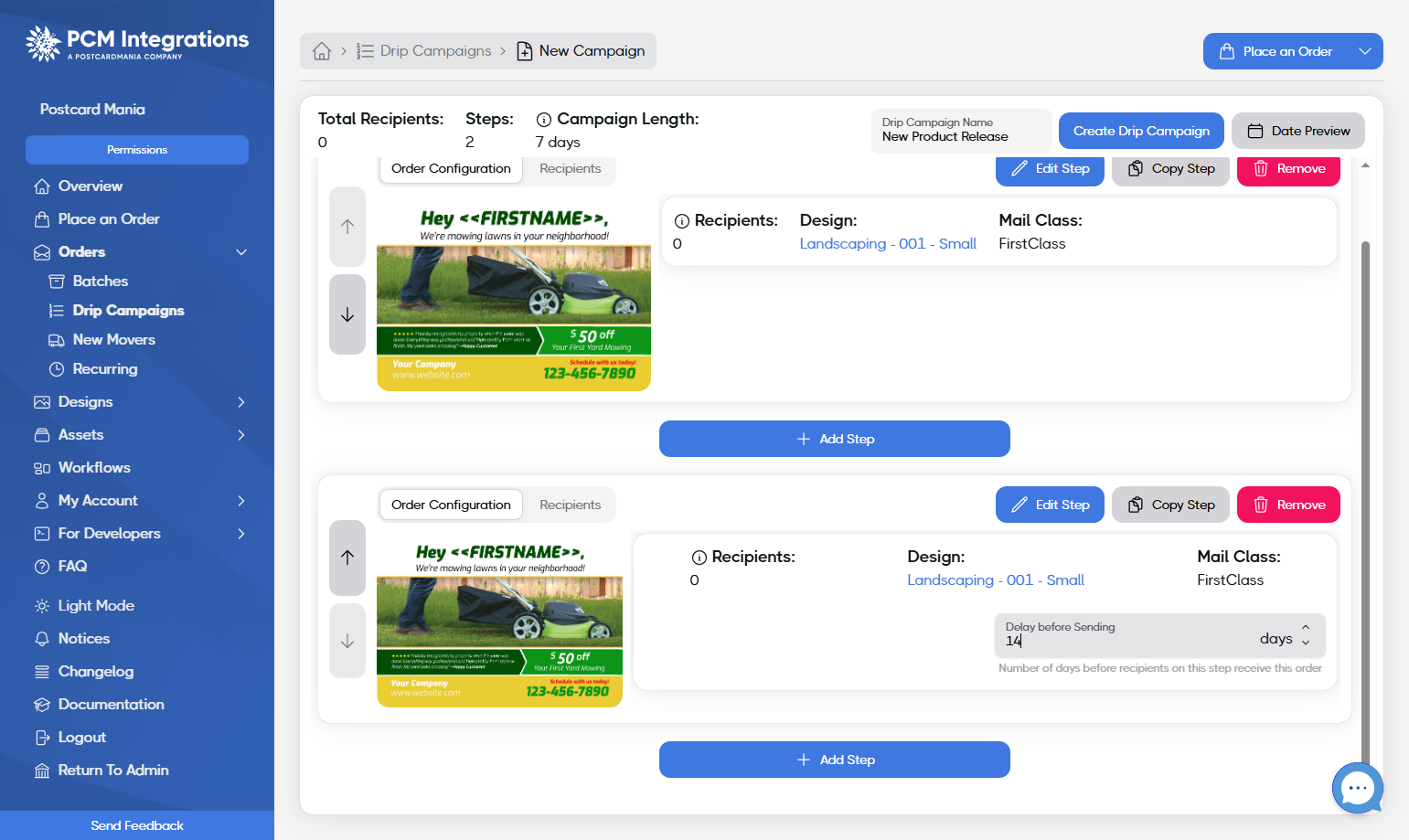Expand the Designs sidebar section
1409x840 pixels.
tap(241, 402)
